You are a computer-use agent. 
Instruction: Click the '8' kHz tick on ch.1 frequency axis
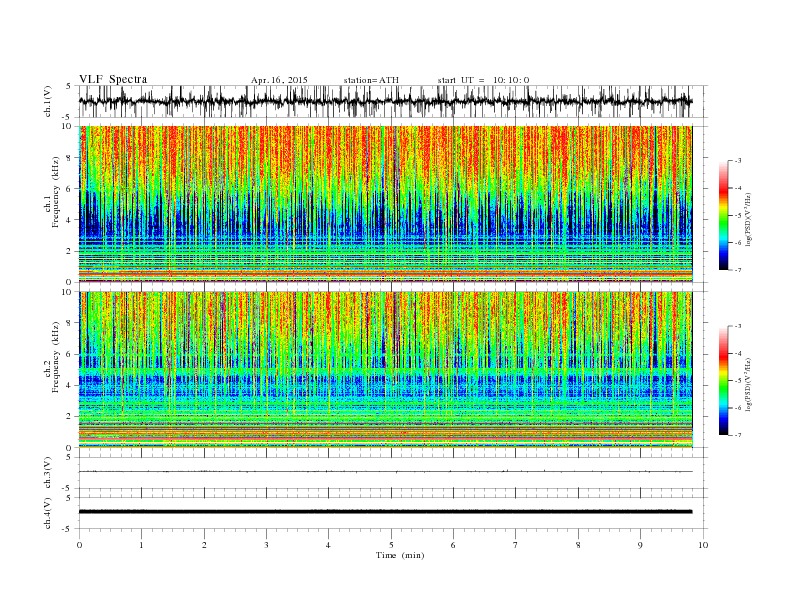pos(69,158)
